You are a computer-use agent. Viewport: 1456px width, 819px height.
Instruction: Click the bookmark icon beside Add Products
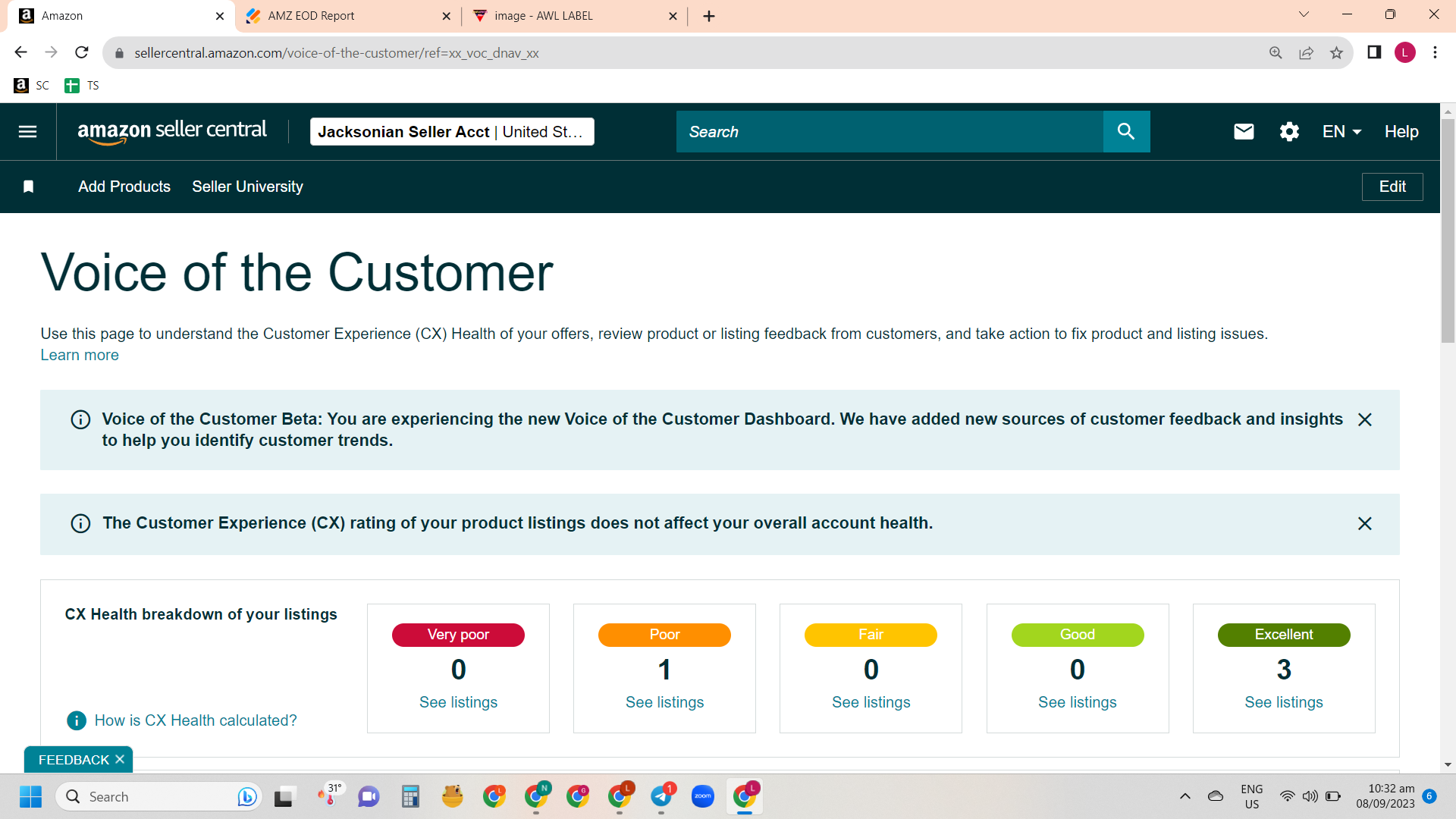pos(29,187)
